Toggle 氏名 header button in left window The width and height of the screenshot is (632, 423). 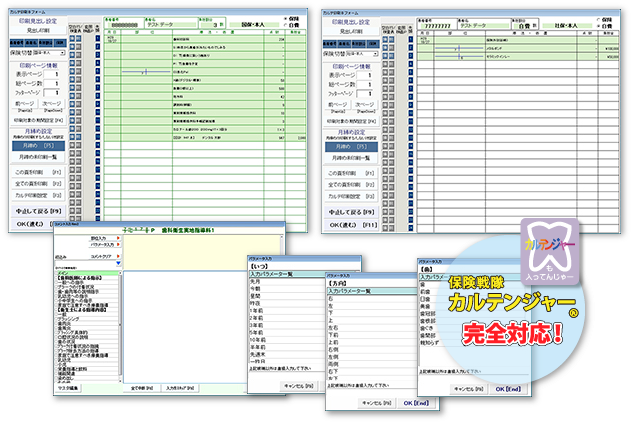coord(31,42)
